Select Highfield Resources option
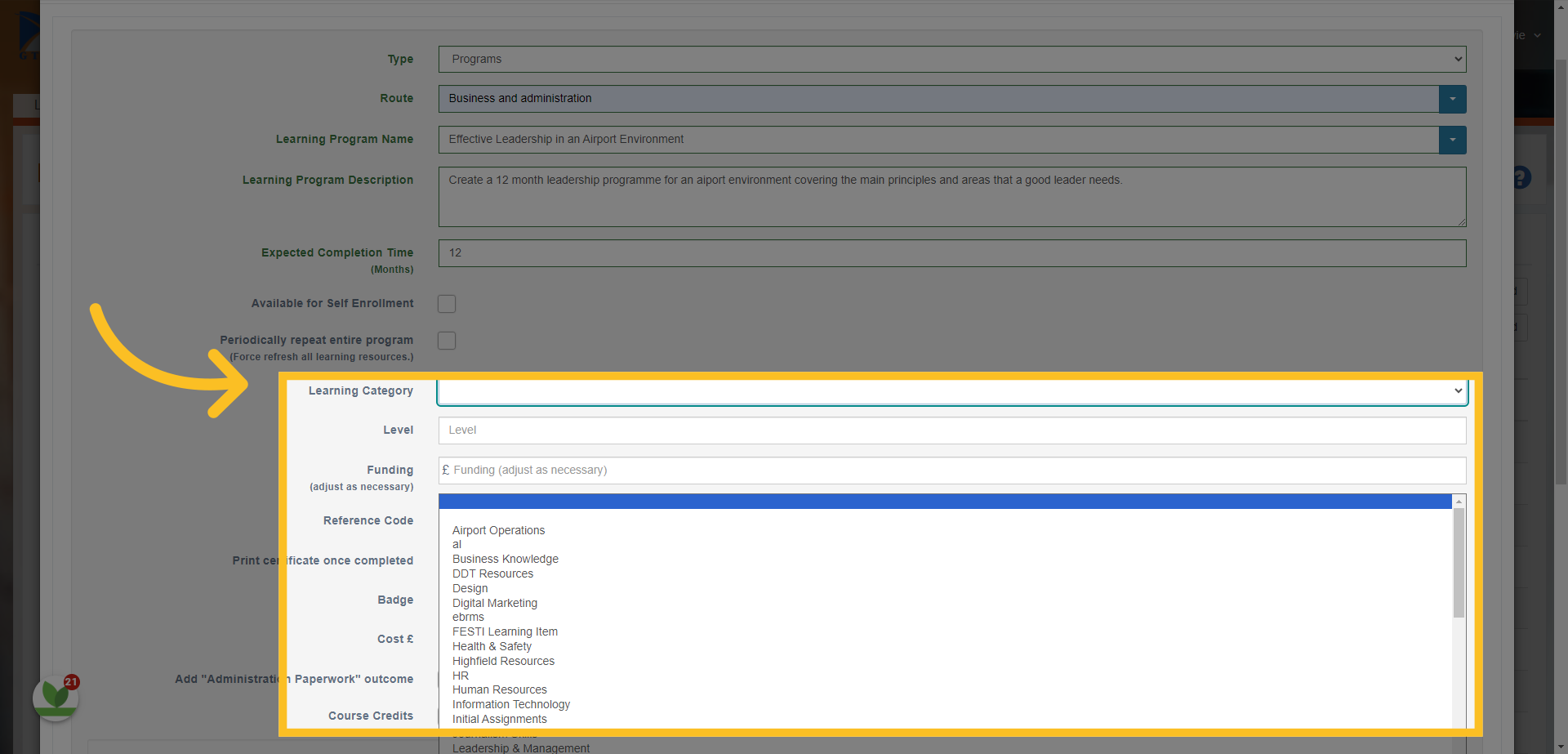The height and width of the screenshot is (754, 1568). (503, 662)
